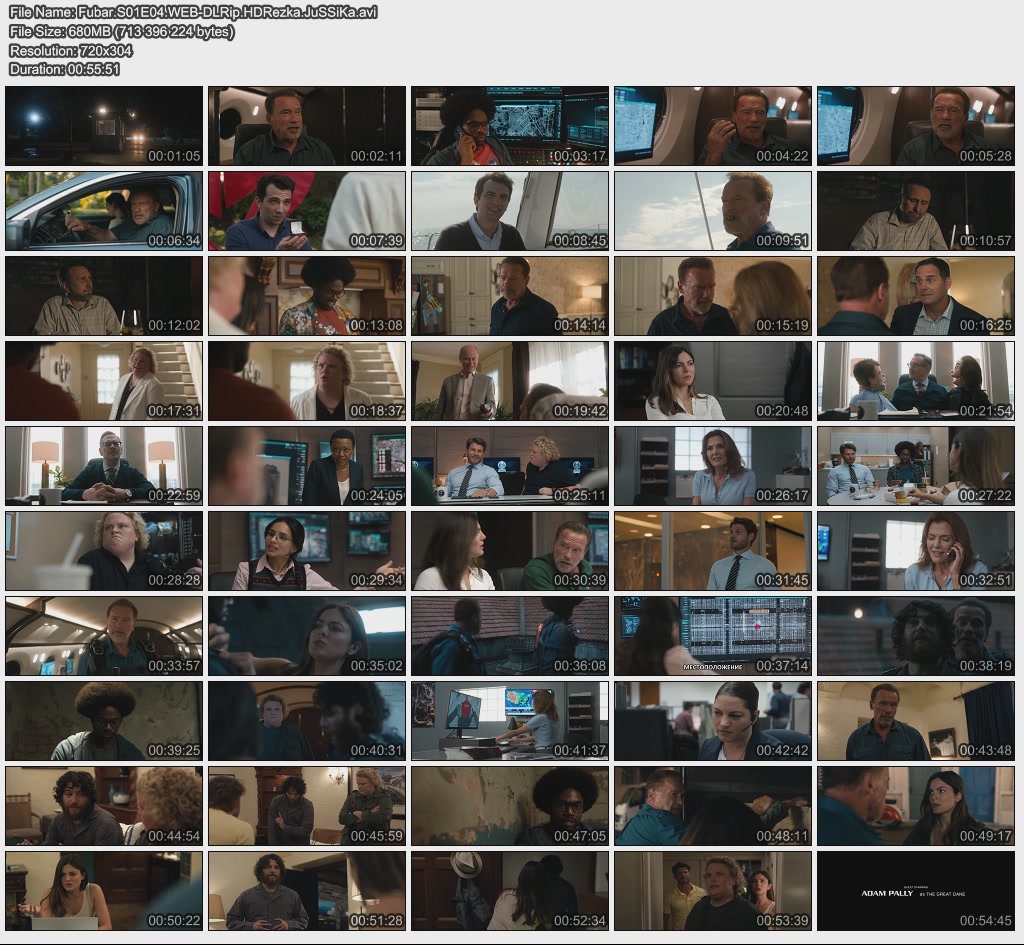This screenshot has width=1024, height=945.
Task: Click the Resolution 720x304 text
Action: (71, 50)
